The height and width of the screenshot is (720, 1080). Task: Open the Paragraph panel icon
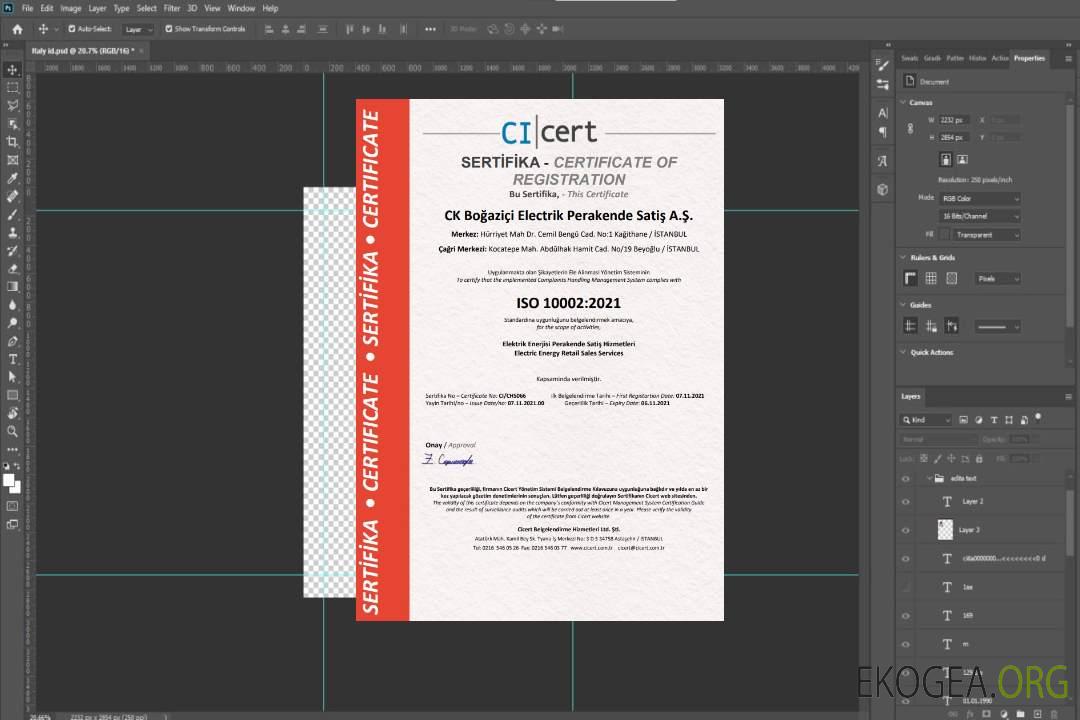882,132
